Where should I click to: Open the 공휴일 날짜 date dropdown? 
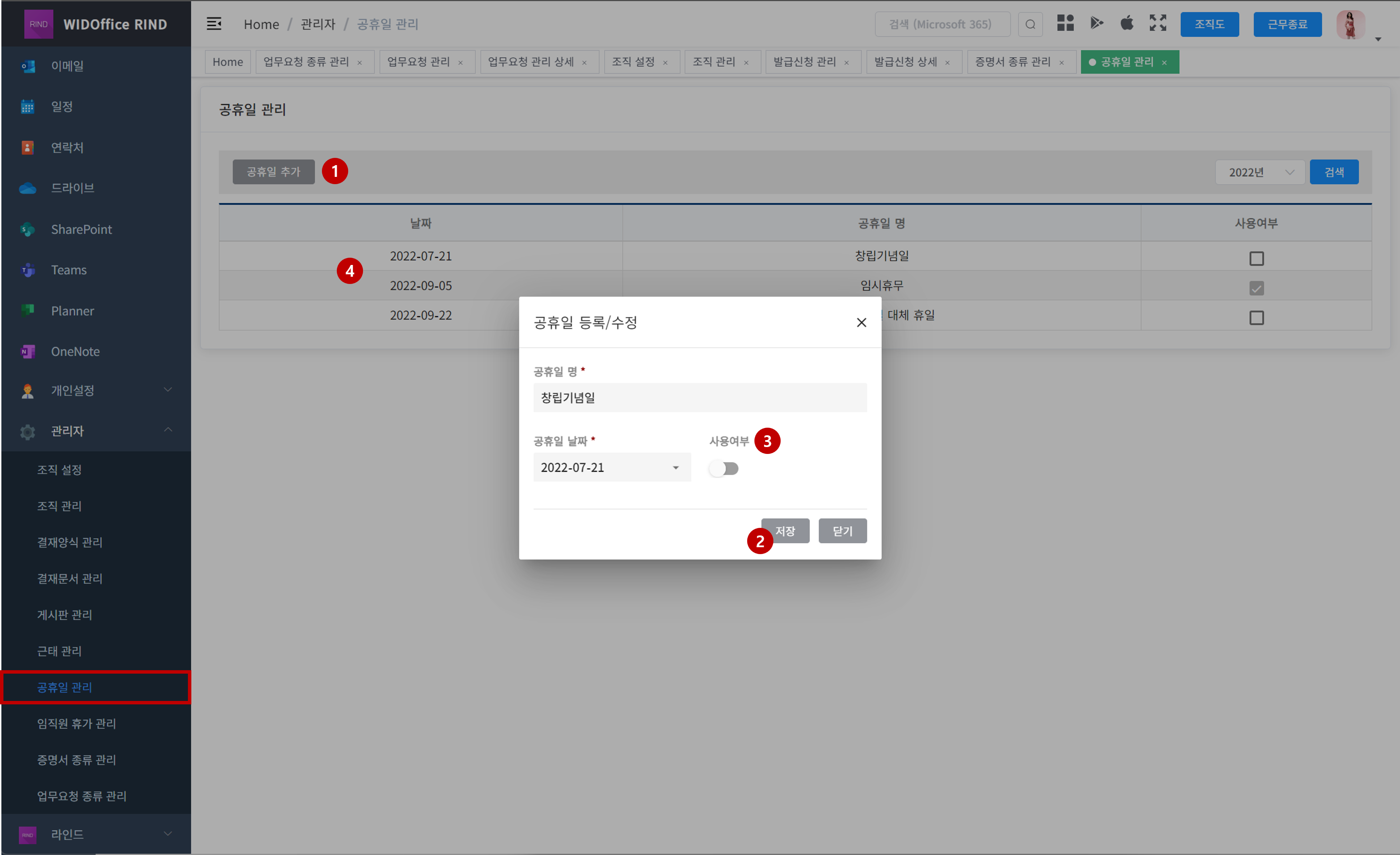(612, 467)
